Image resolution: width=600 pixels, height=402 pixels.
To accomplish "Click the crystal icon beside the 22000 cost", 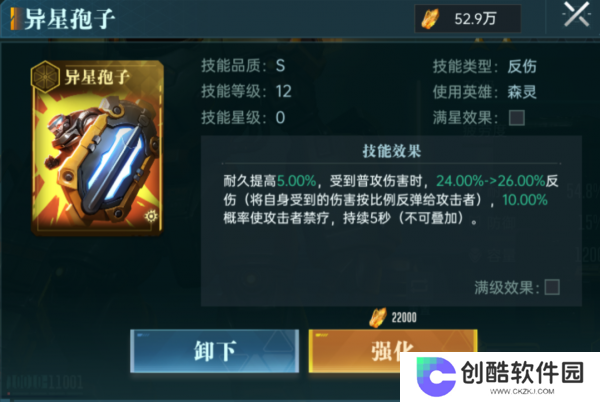I will [378, 317].
